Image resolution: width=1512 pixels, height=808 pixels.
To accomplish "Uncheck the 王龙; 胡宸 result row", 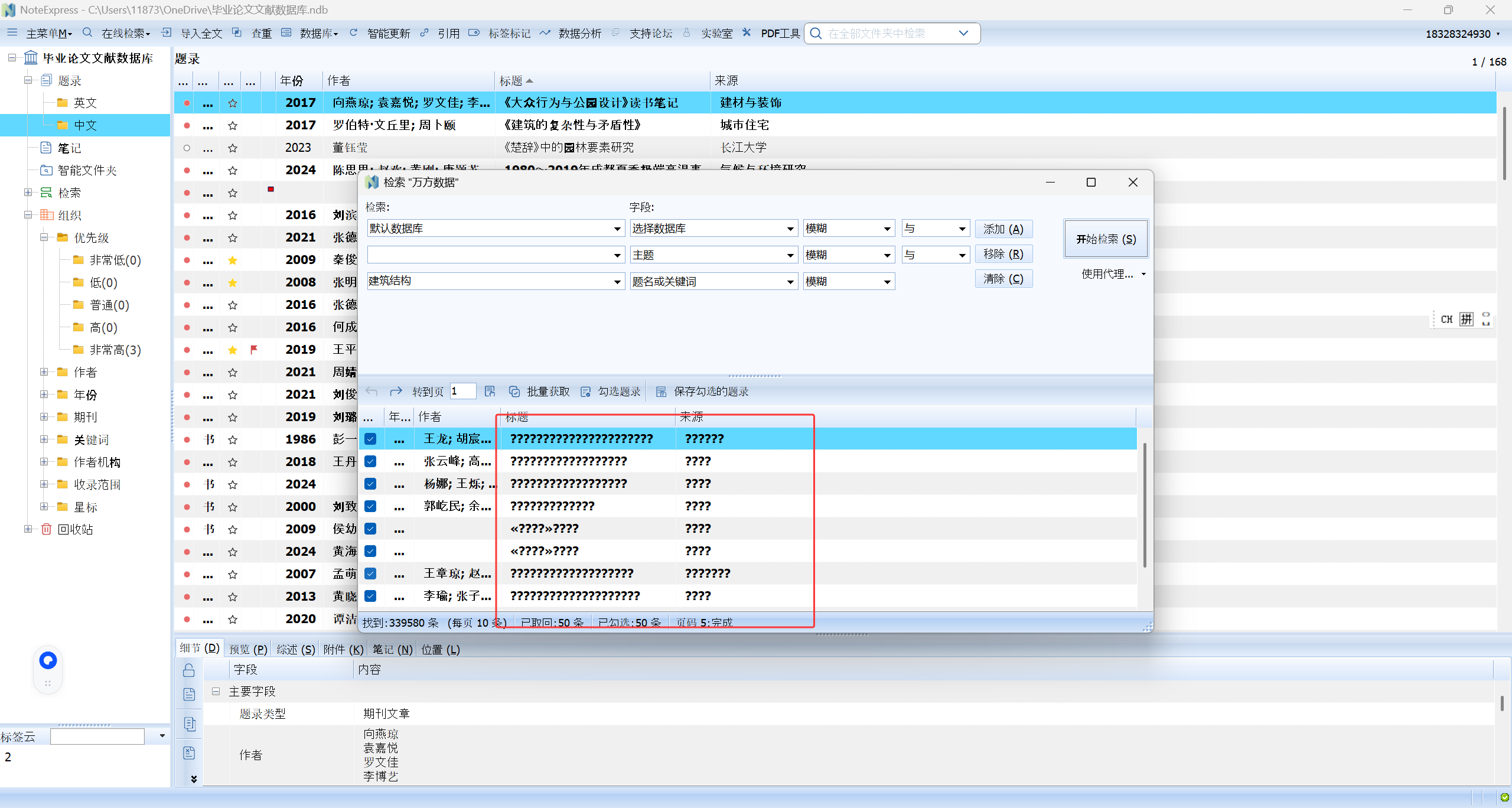I will pos(370,439).
